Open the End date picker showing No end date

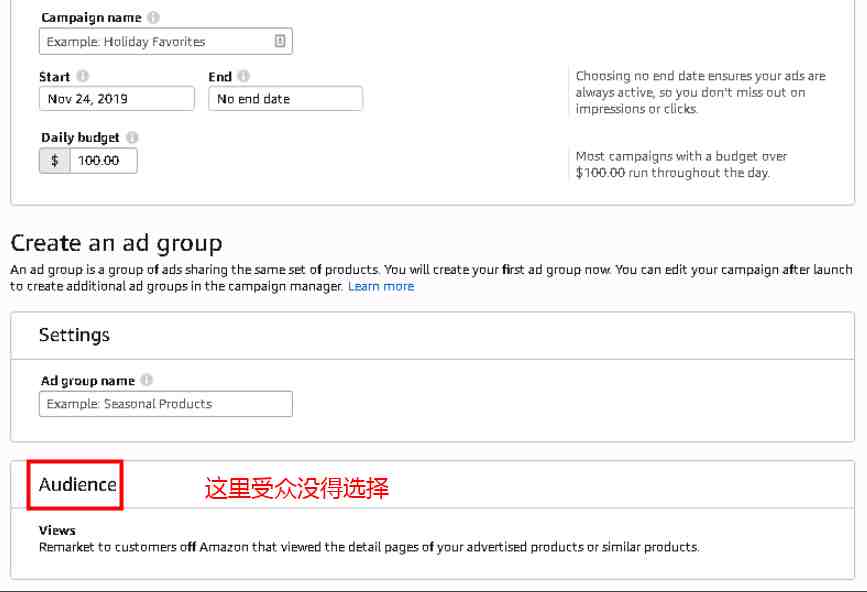[285, 99]
